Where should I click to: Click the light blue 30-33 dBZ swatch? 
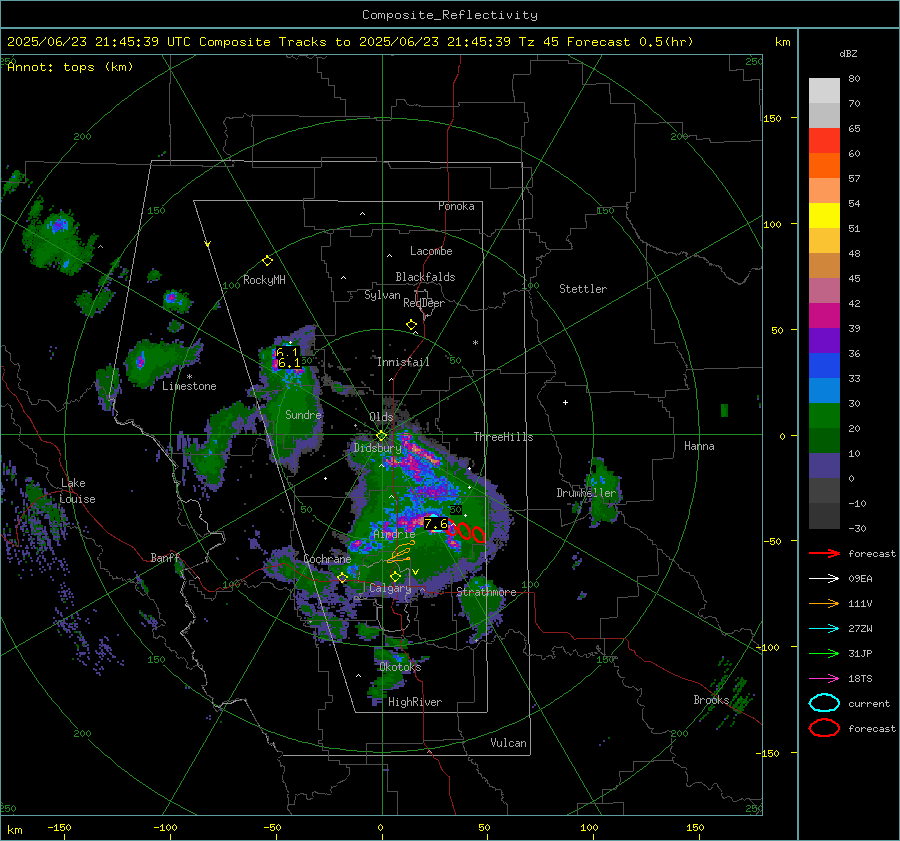824,391
